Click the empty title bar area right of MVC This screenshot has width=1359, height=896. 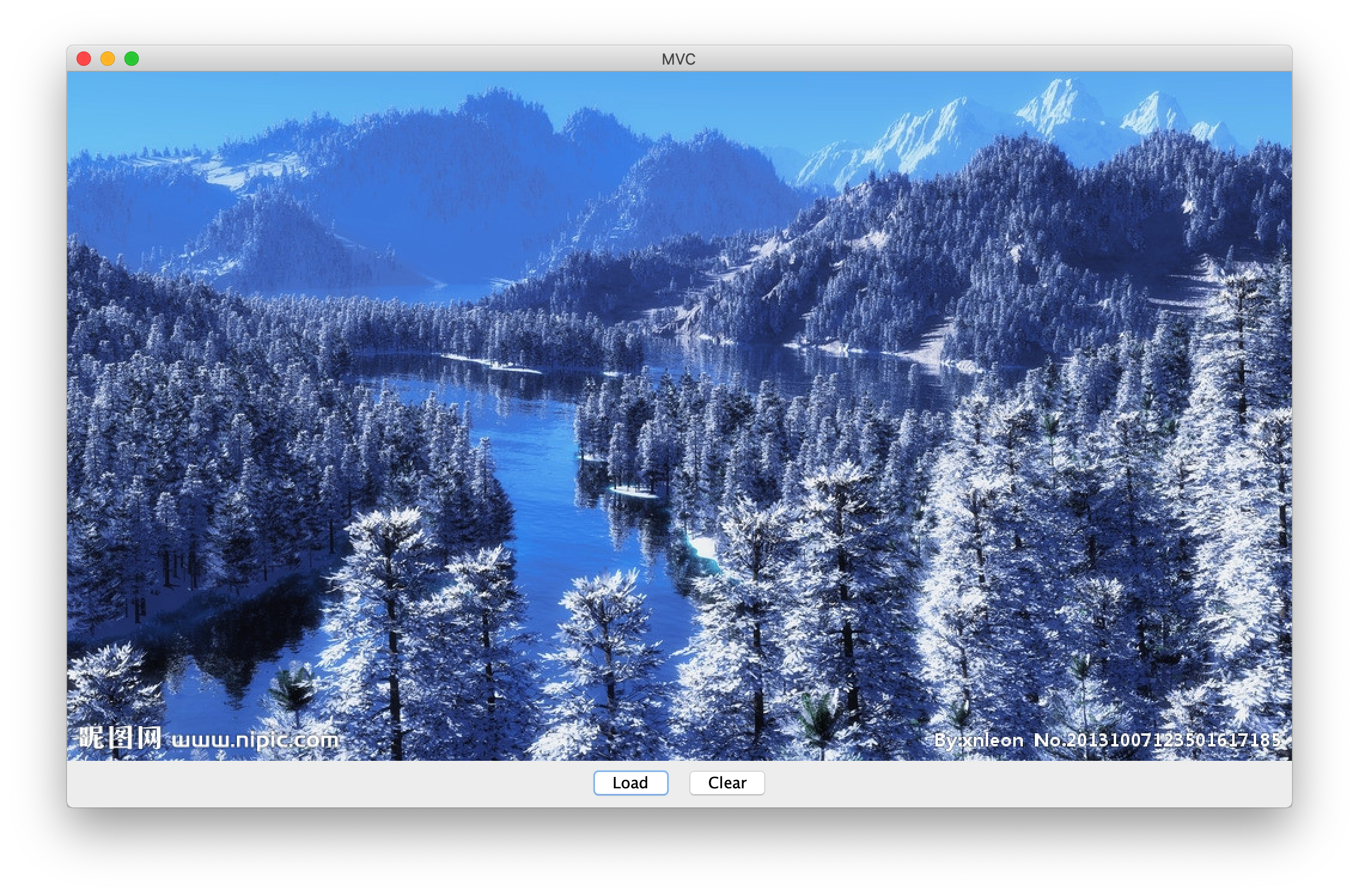pos(957,59)
